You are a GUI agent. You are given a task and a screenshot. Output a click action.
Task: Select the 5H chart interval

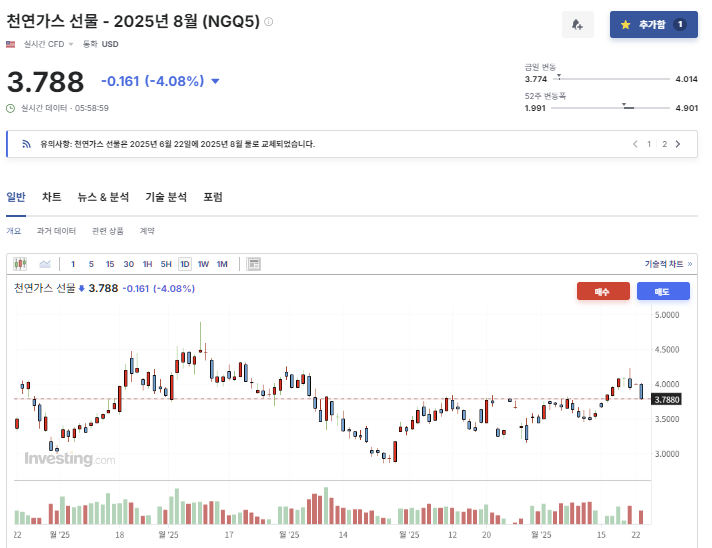point(166,264)
